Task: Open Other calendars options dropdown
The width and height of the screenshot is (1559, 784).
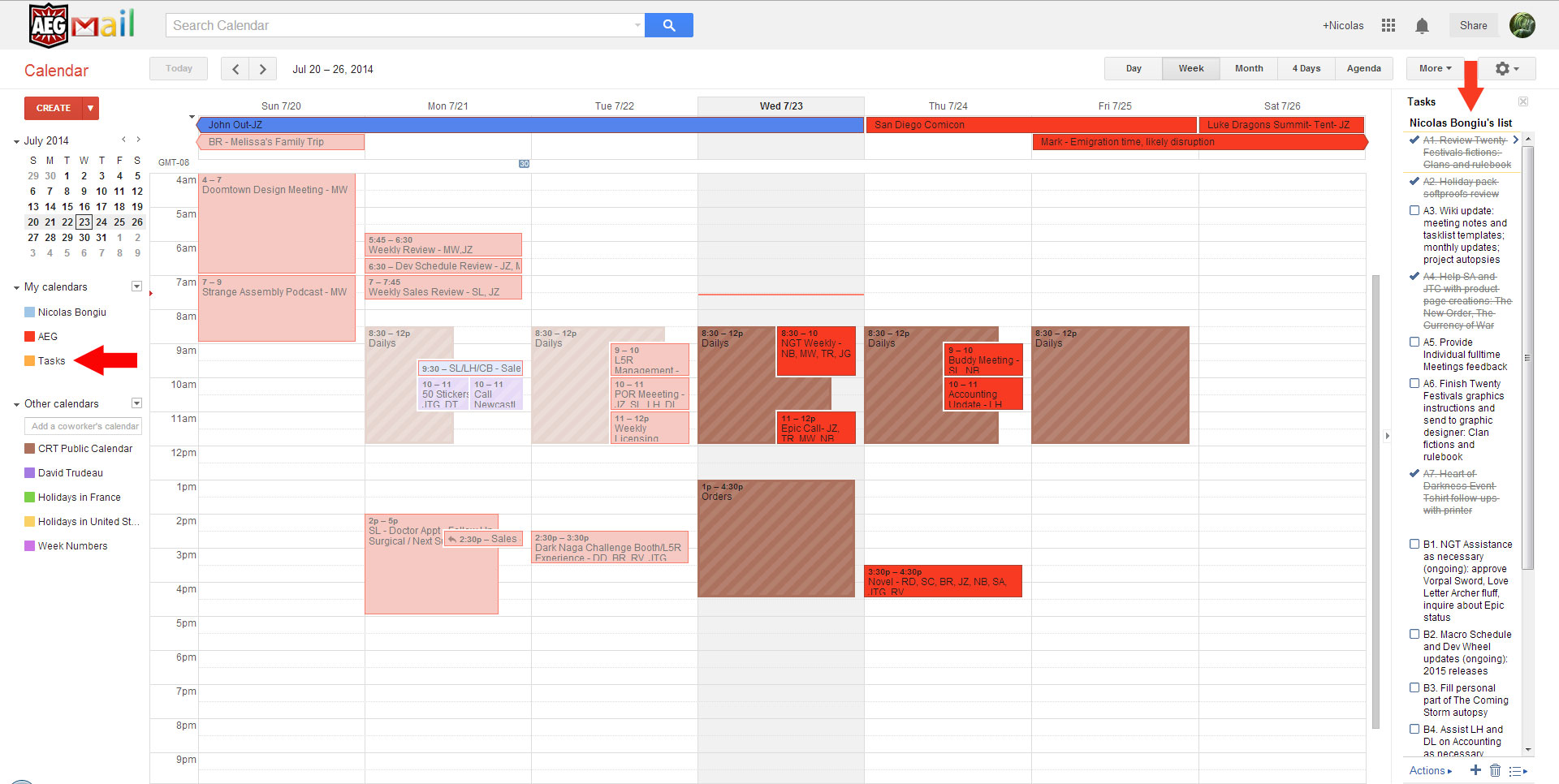Action: (x=136, y=403)
